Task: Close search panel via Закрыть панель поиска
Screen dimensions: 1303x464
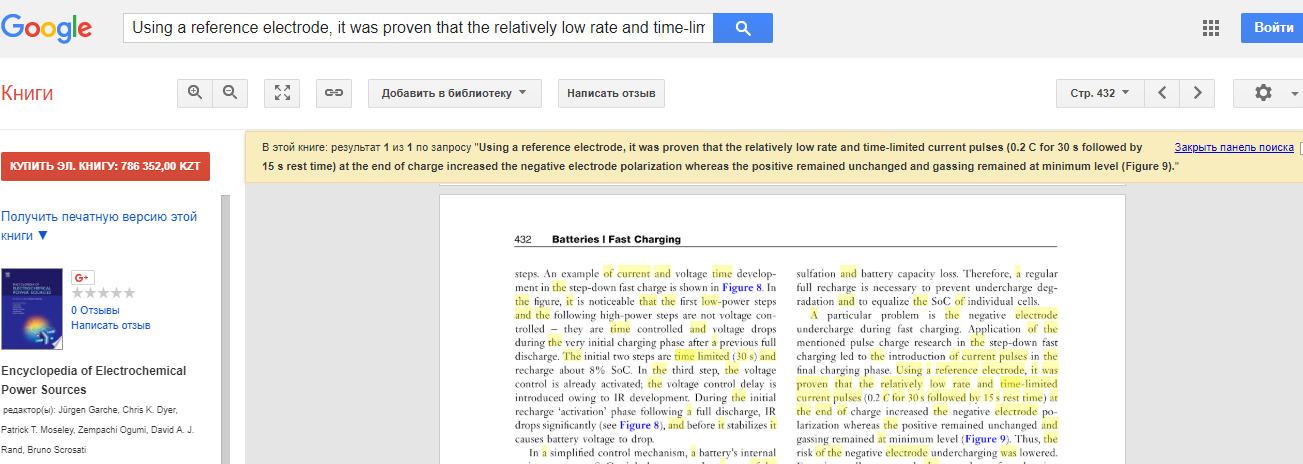Action: pos(1233,147)
